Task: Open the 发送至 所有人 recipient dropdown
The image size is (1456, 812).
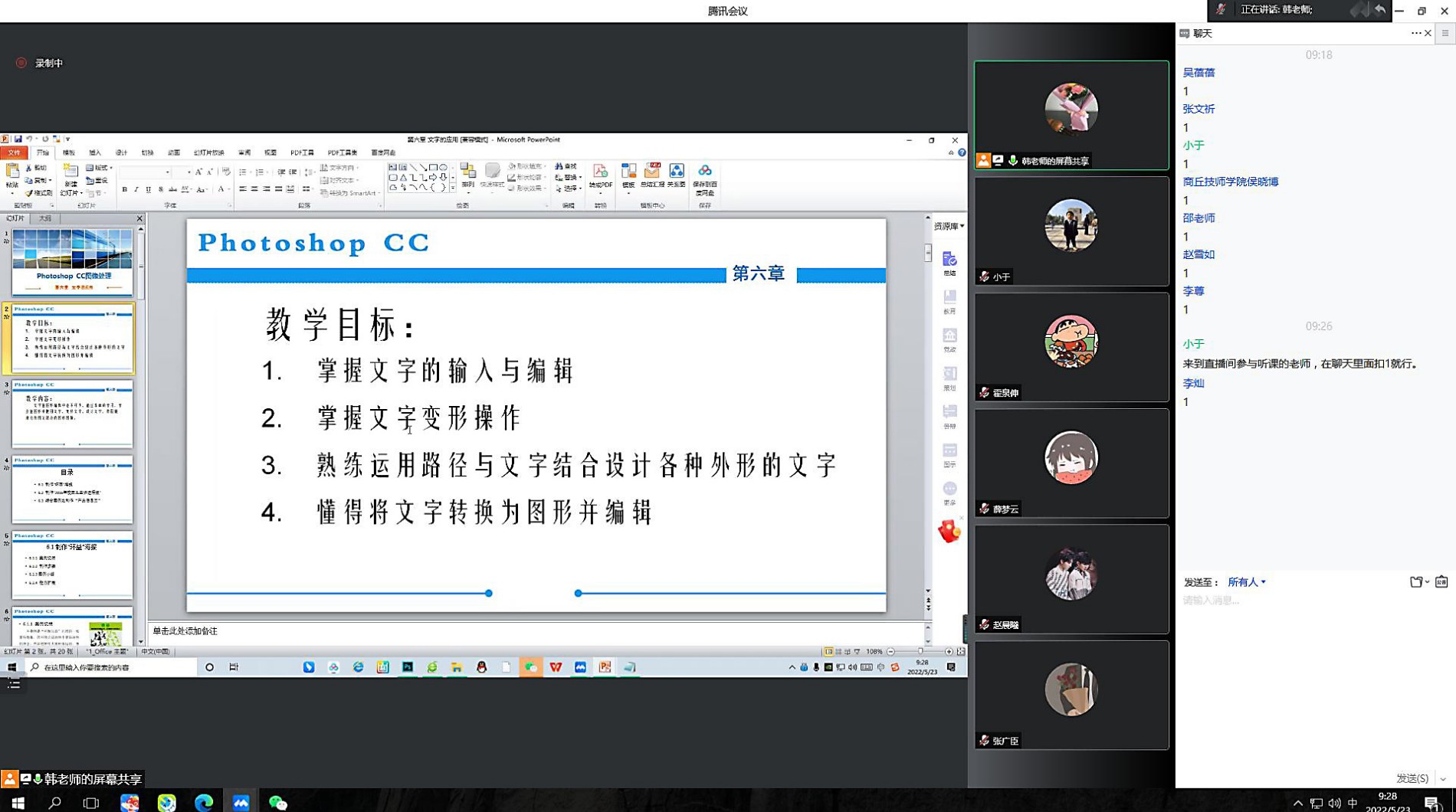Action: pyautogui.click(x=1247, y=582)
